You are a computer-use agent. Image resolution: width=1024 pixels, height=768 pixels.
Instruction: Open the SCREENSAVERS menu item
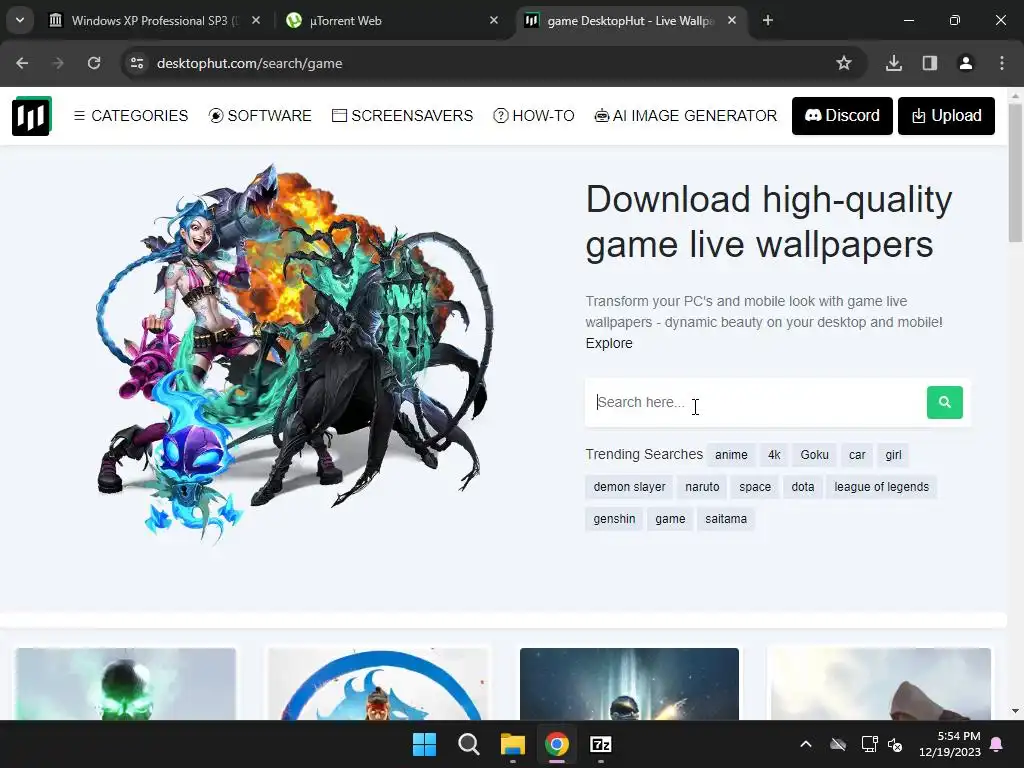pos(402,116)
